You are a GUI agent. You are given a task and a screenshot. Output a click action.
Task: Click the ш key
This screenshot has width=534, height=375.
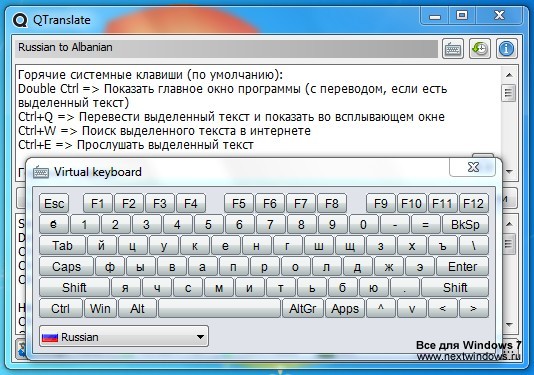[319, 246]
